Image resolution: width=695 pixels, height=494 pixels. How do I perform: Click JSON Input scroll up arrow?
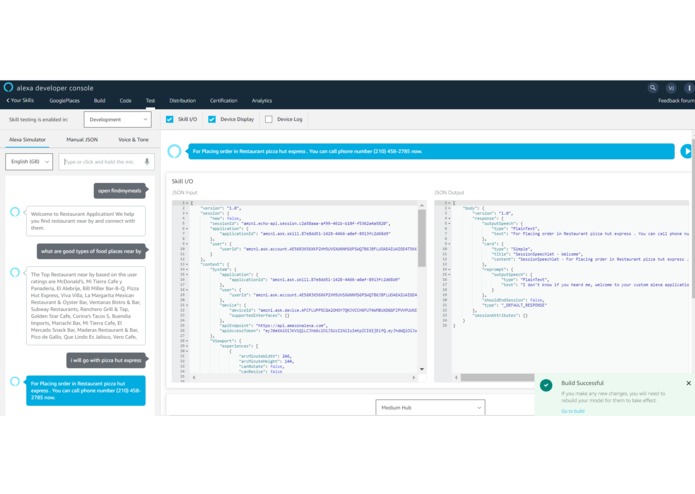pyautogui.click(x=422, y=205)
